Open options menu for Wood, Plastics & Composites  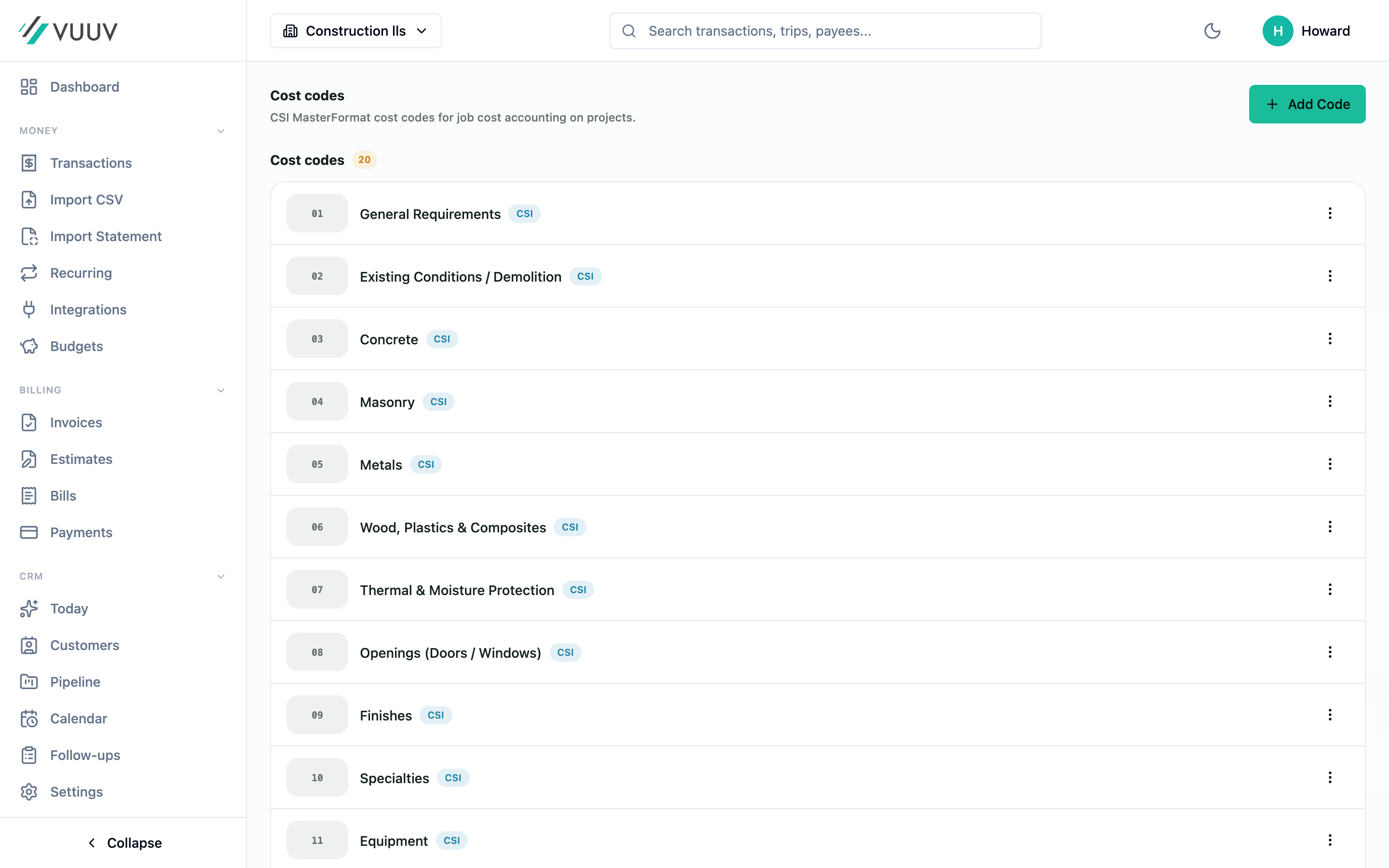[1330, 527]
